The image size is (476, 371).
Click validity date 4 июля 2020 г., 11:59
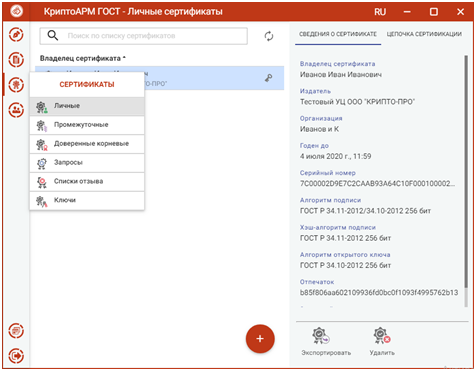coord(335,156)
